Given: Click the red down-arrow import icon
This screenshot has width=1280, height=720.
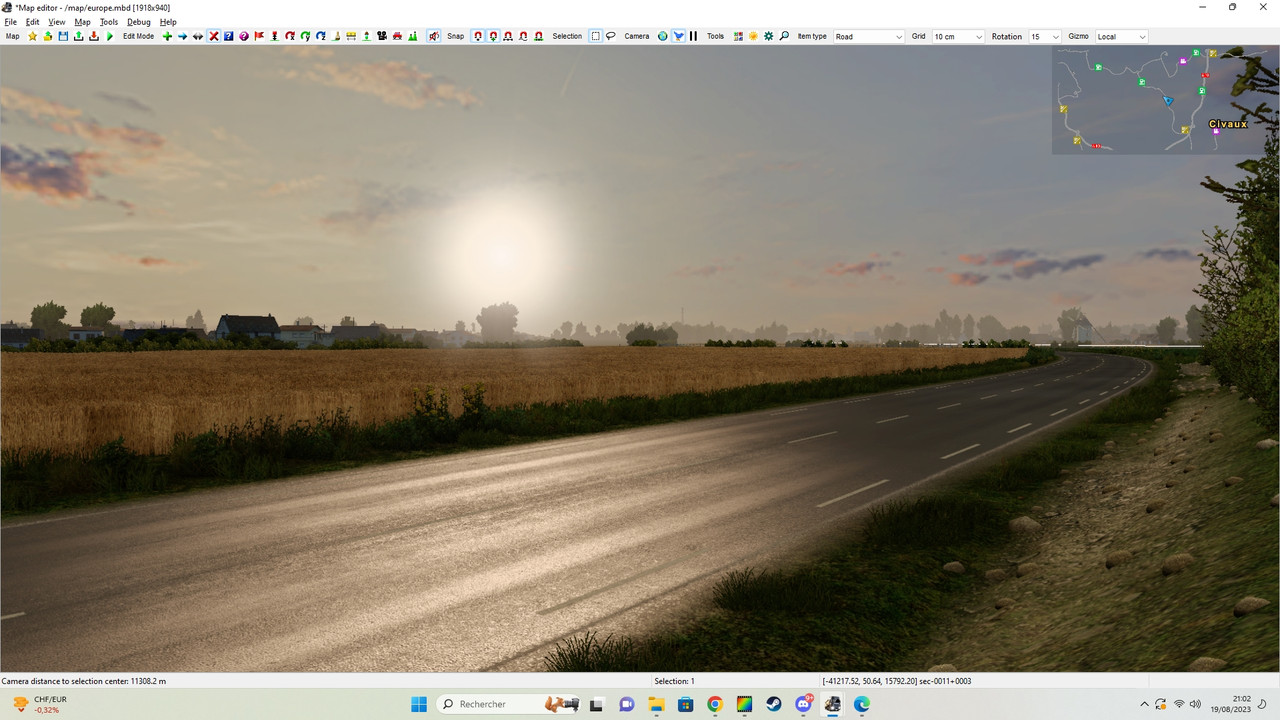Looking at the screenshot, I should point(94,36).
